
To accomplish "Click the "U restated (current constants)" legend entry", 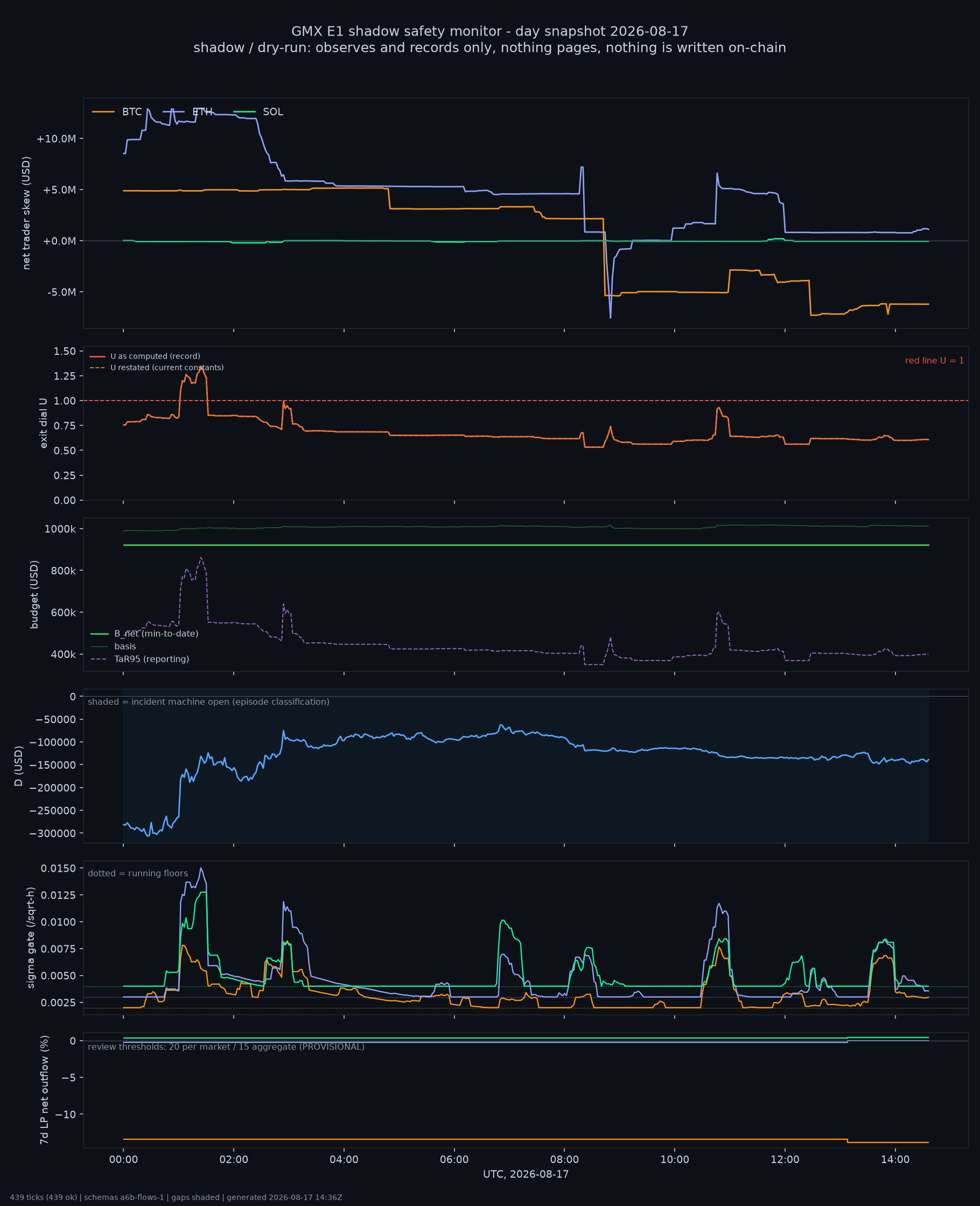I will [157, 367].
